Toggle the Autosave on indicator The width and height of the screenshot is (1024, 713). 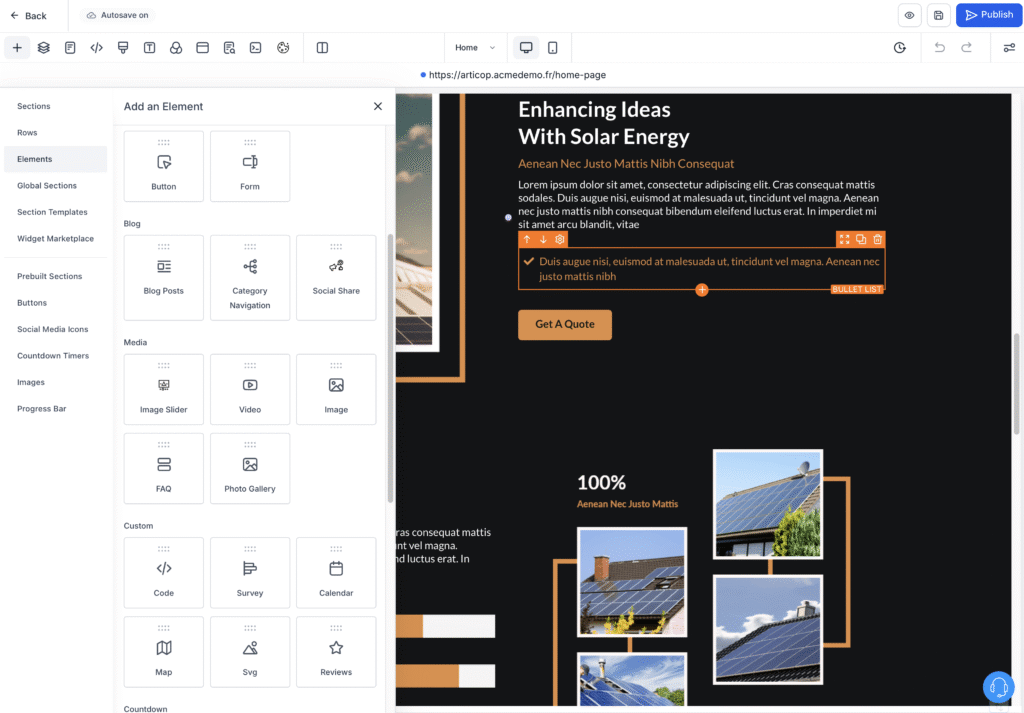click(118, 15)
